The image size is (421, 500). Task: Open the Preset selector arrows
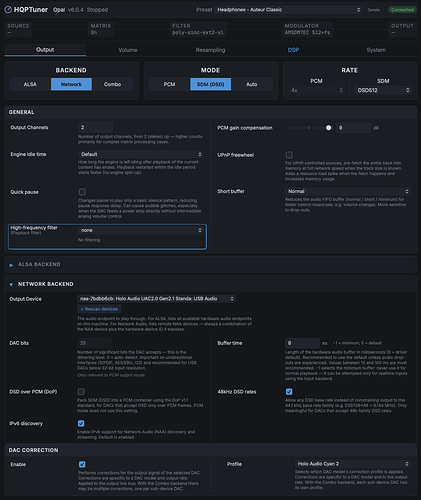click(358, 10)
